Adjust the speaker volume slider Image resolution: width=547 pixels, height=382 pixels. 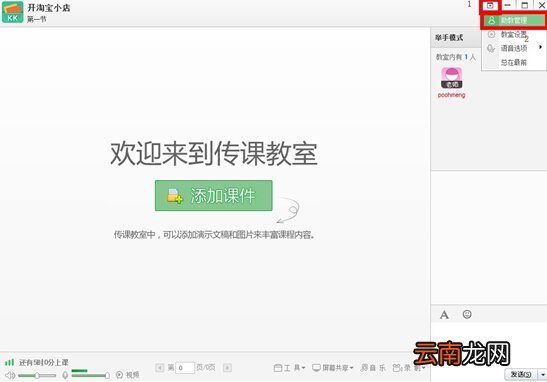pos(37,375)
